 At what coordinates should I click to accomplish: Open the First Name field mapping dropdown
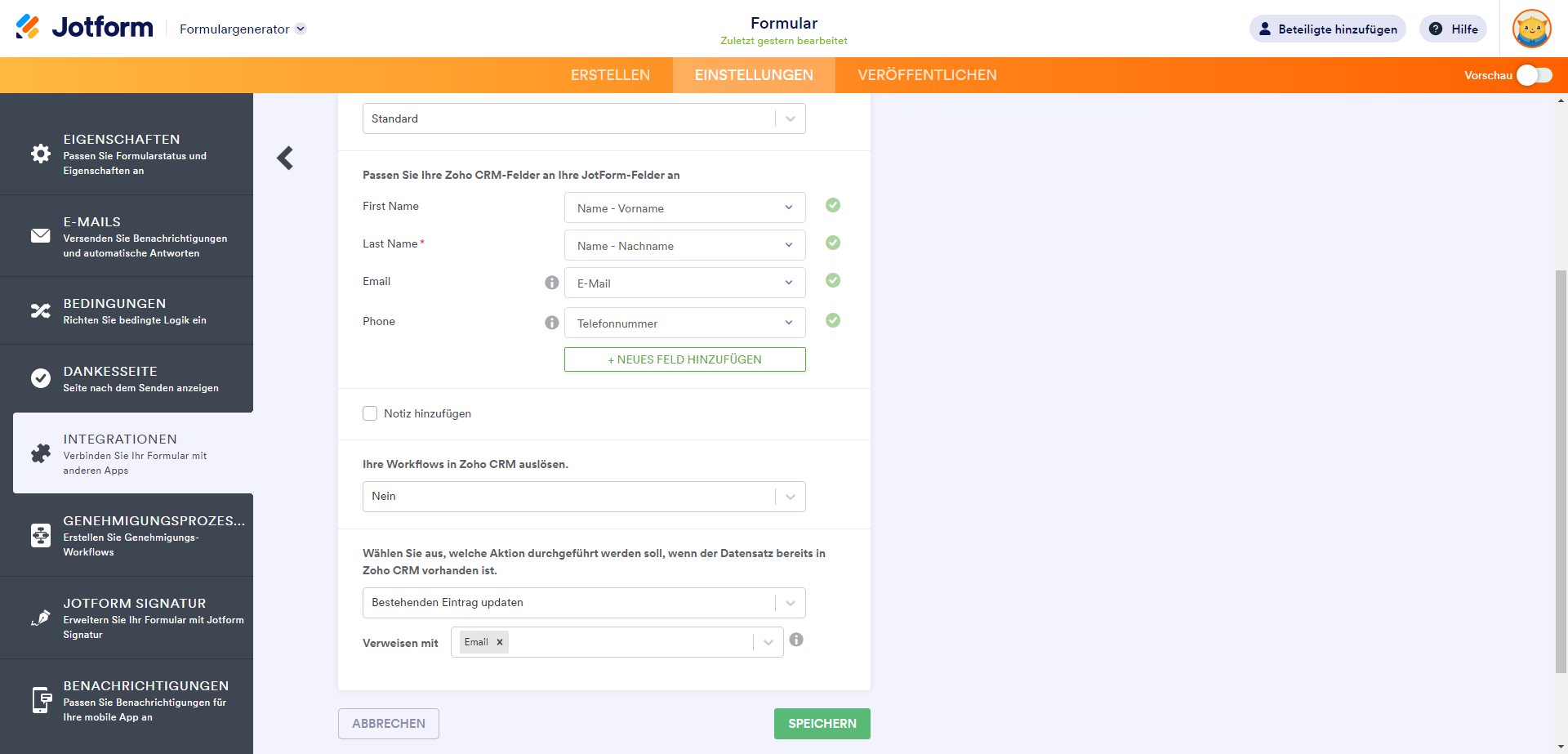(x=684, y=208)
